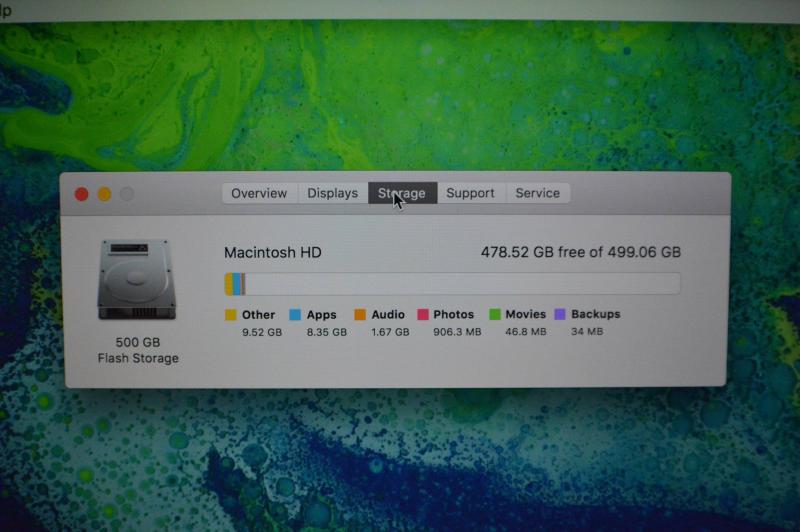The width and height of the screenshot is (800, 532).
Task: Open the Service tab
Action: pos(537,193)
